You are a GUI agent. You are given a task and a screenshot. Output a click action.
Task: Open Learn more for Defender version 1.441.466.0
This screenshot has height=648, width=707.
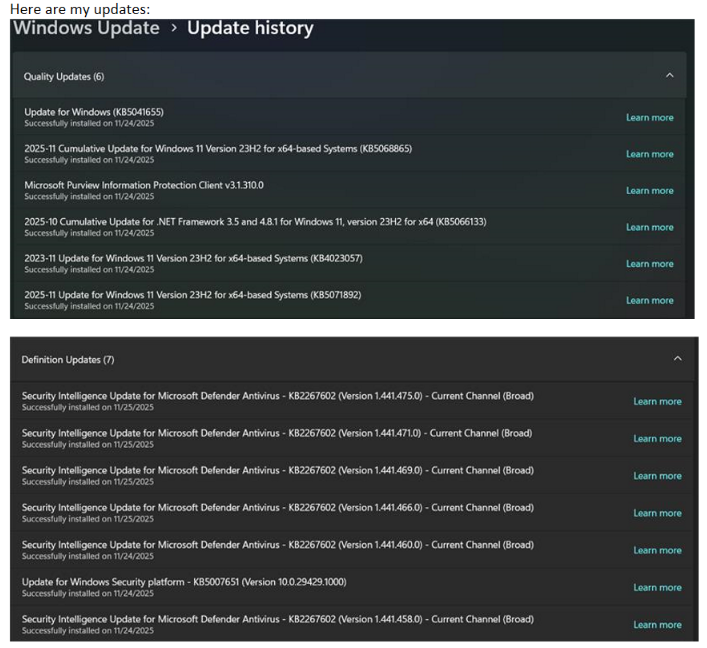[657, 513]
